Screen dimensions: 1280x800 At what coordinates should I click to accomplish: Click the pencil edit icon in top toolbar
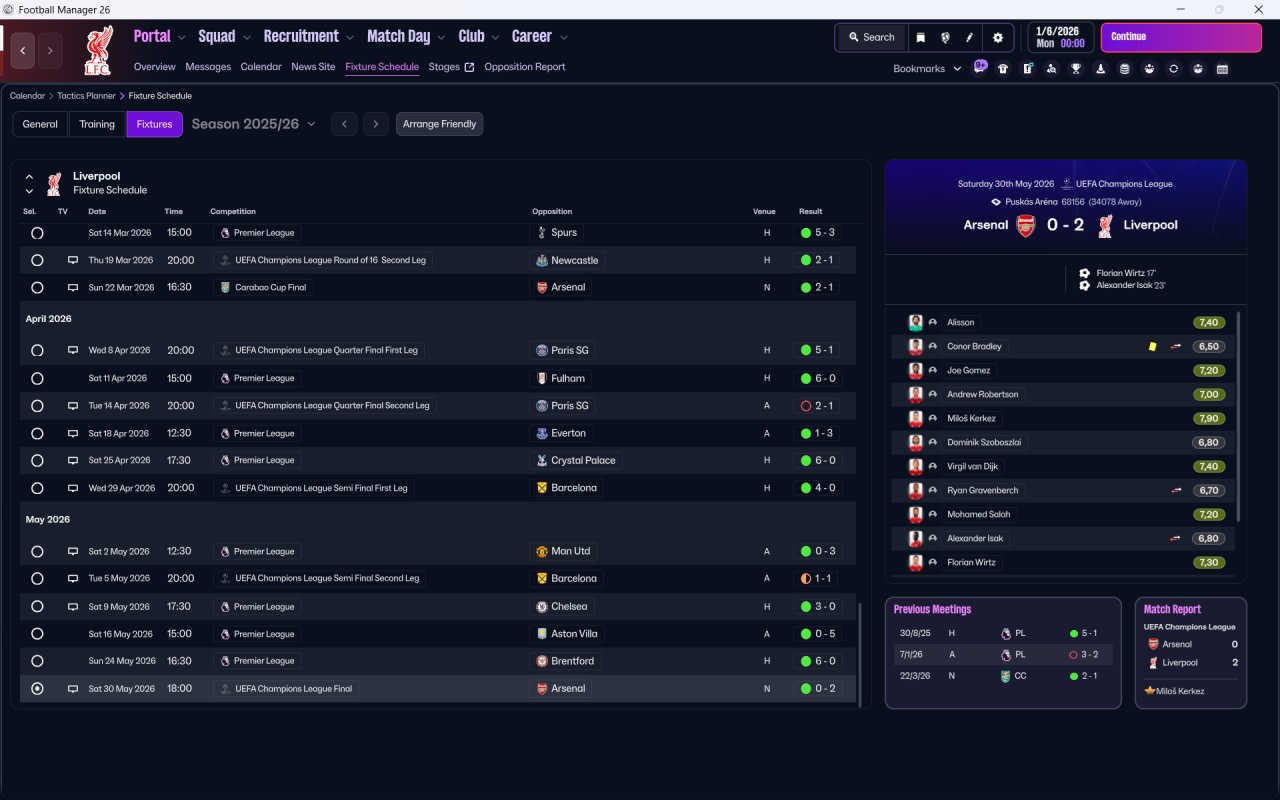coord(969,37)
